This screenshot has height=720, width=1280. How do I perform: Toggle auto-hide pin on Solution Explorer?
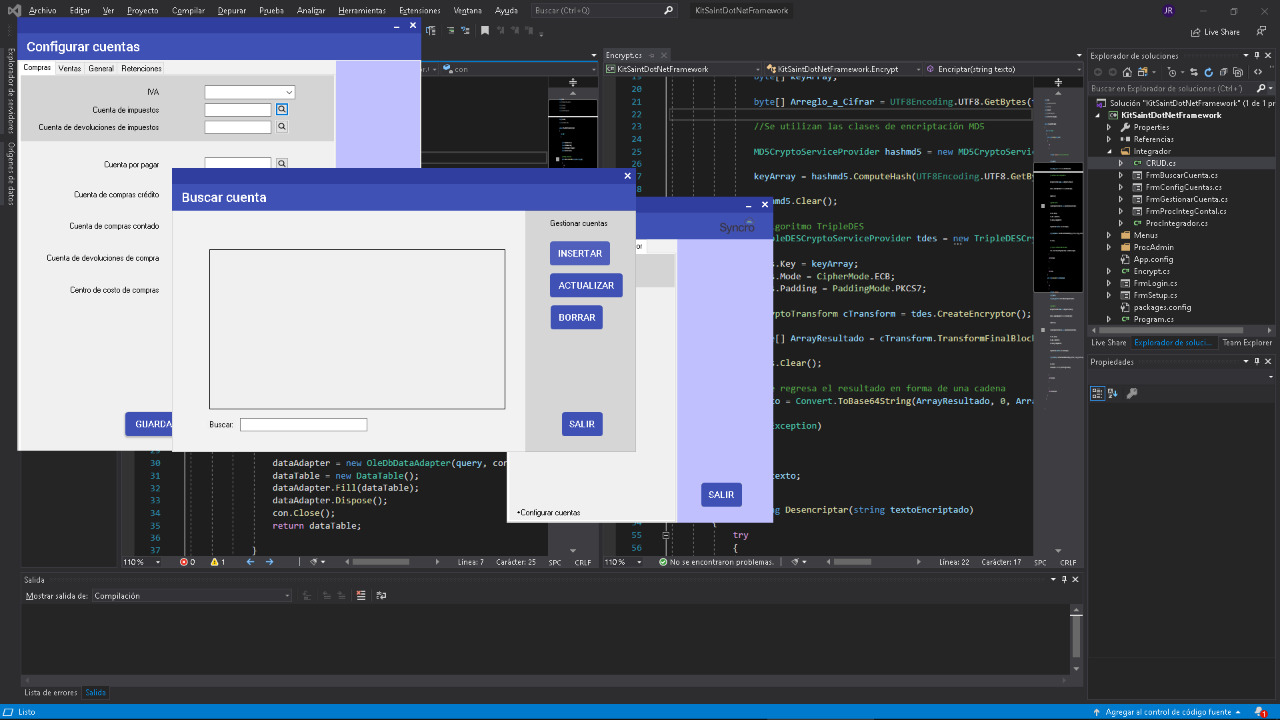tap(1256, 55)
